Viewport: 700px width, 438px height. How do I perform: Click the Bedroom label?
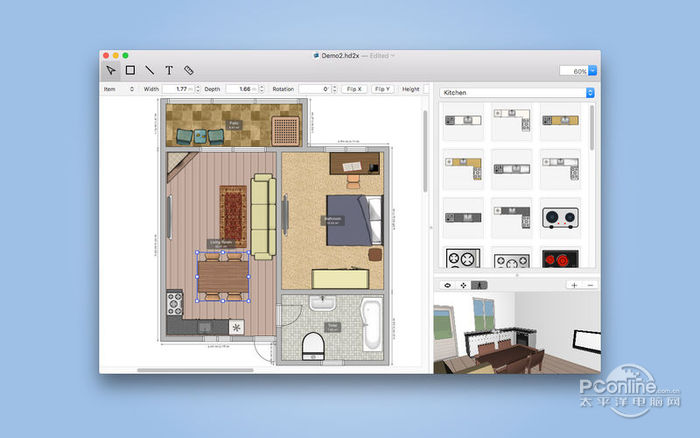(333, 220)
